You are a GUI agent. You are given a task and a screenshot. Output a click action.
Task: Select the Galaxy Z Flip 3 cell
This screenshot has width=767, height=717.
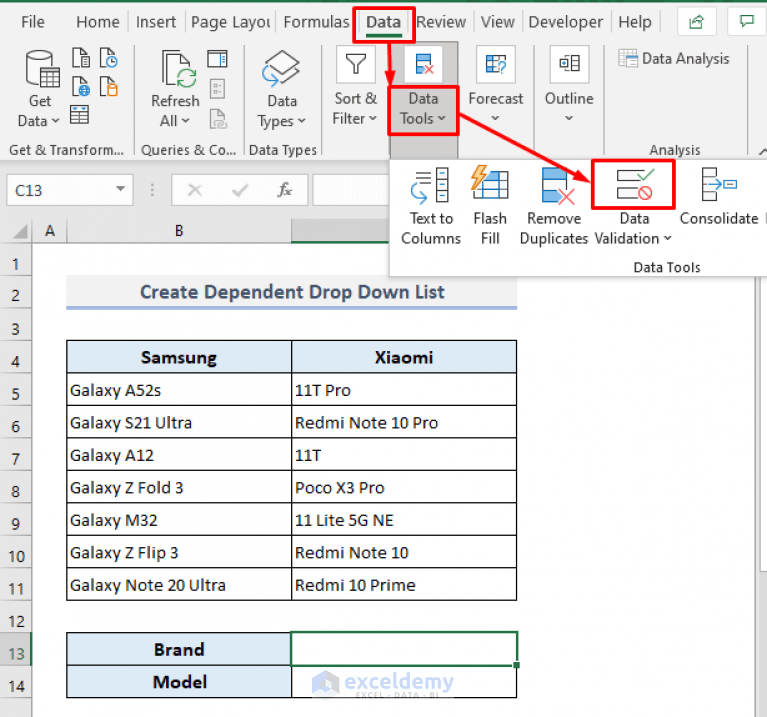pos(179,553)
